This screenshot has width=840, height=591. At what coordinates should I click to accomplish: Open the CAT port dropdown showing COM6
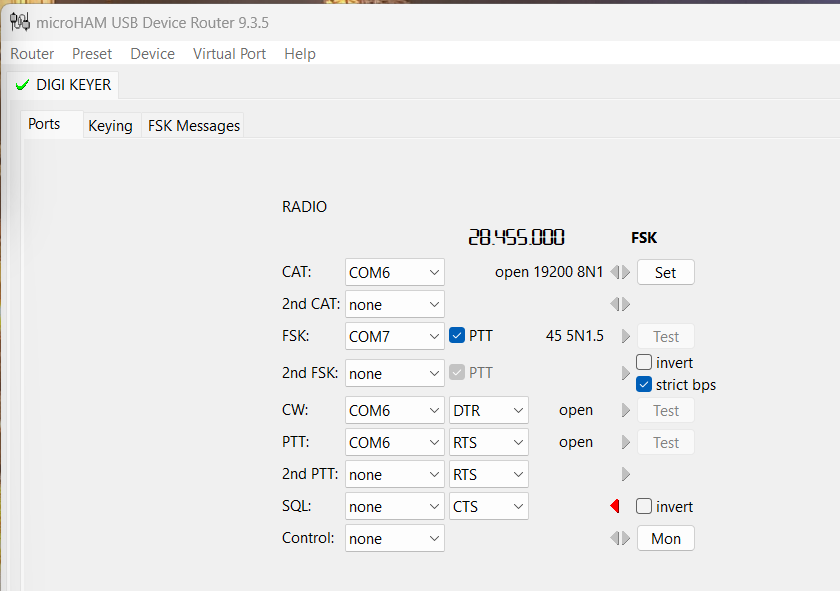[394, 272]
